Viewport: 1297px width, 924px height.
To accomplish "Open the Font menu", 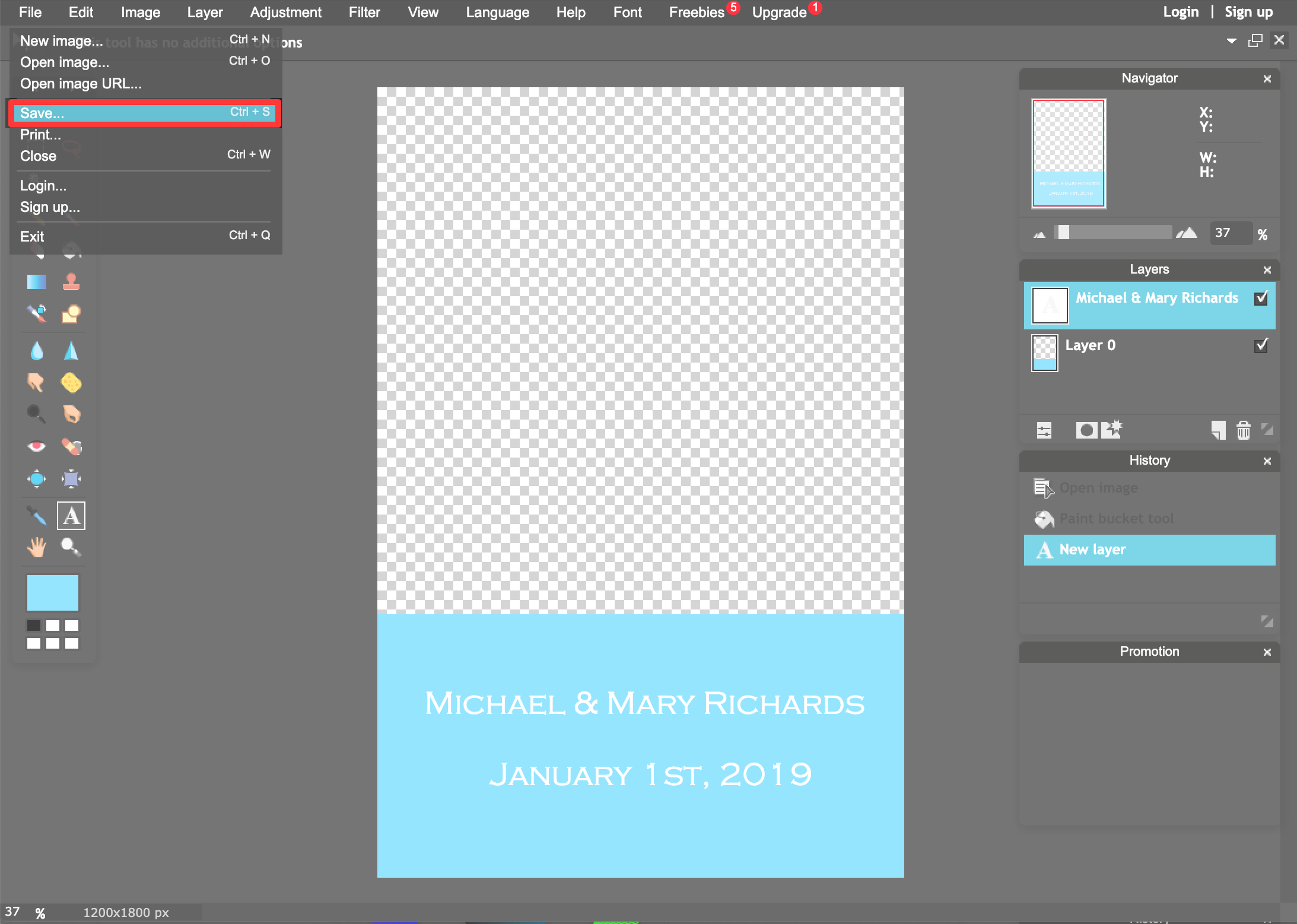I will pos(627,12).
